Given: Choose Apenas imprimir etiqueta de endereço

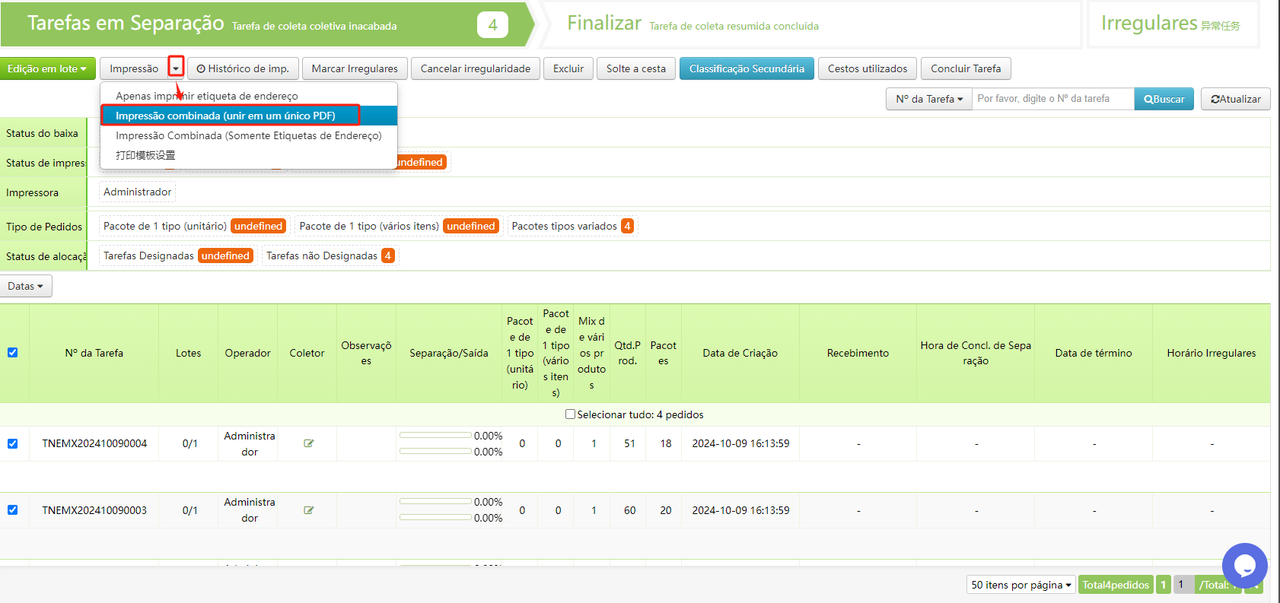Looking at the screenshot, I should 206,96.
